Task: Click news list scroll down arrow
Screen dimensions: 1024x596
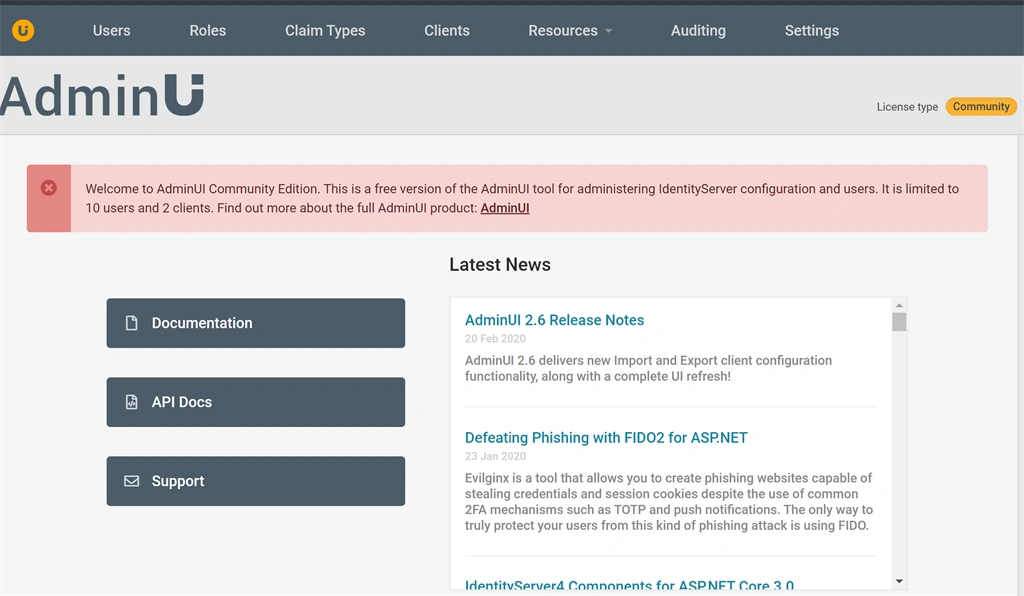Action: 899,581
